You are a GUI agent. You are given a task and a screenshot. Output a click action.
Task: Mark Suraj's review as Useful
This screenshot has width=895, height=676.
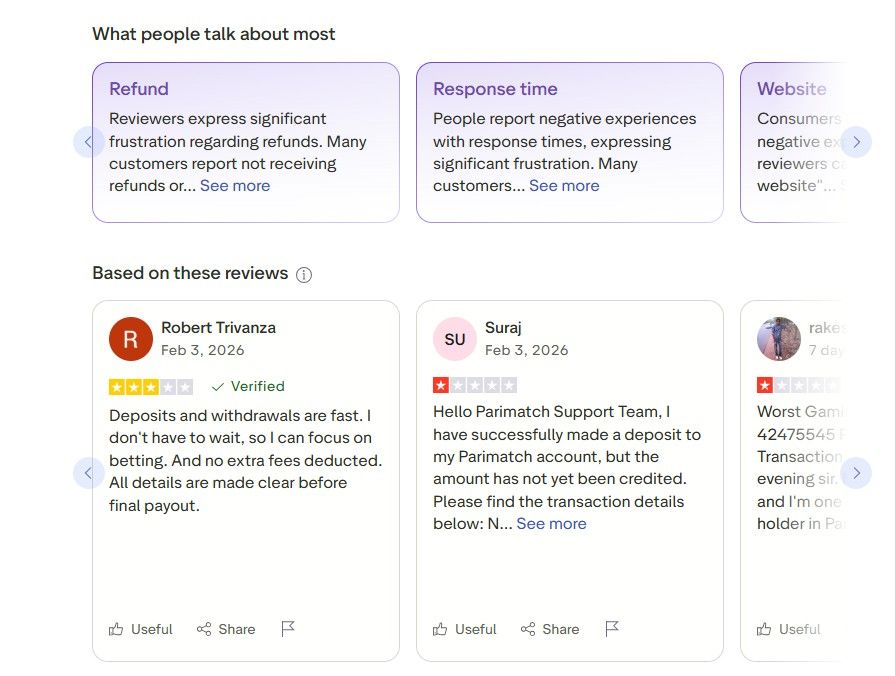coord(465,629)
